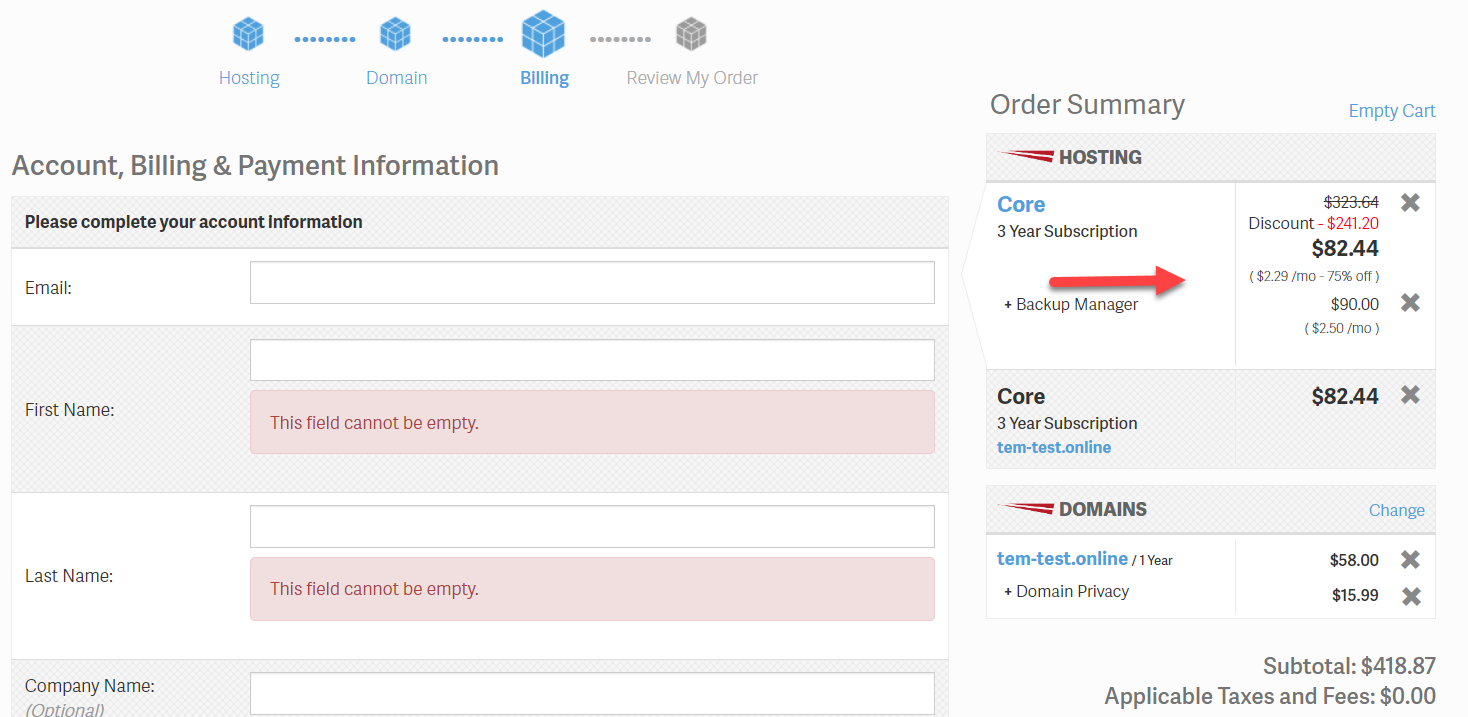Click the Subtotal: $418.87 text

click(x=1349, y=666)
